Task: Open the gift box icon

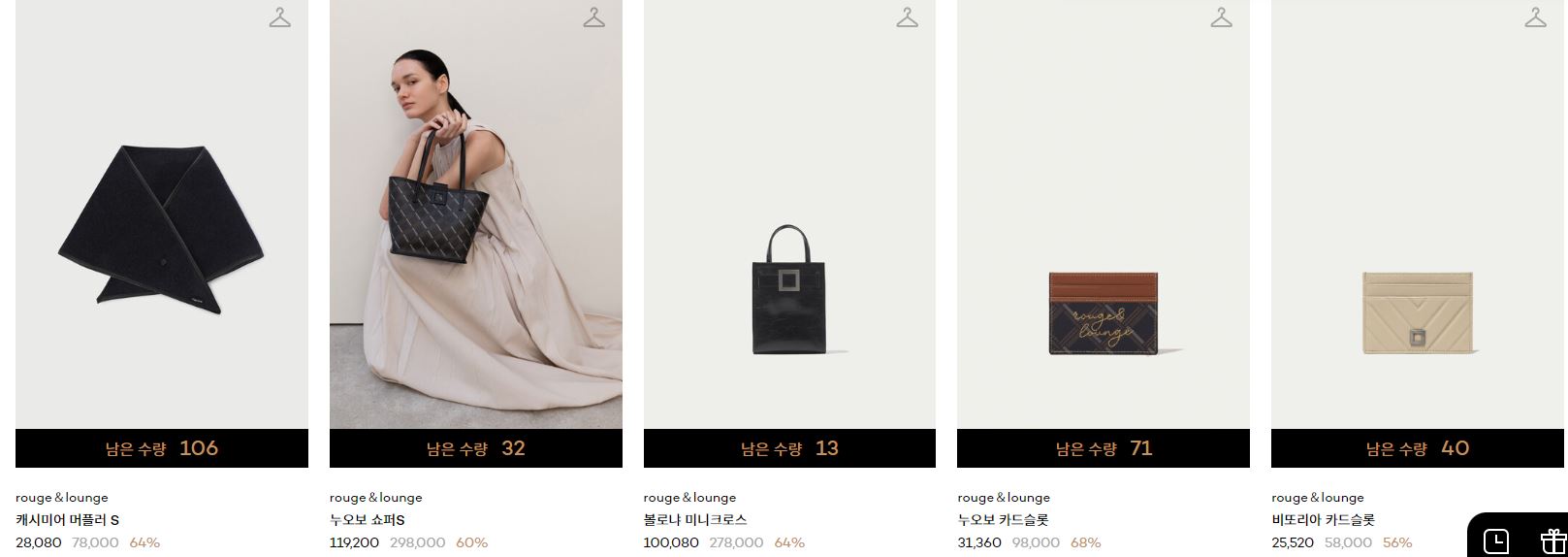Action: click(x=1553, y=541)
